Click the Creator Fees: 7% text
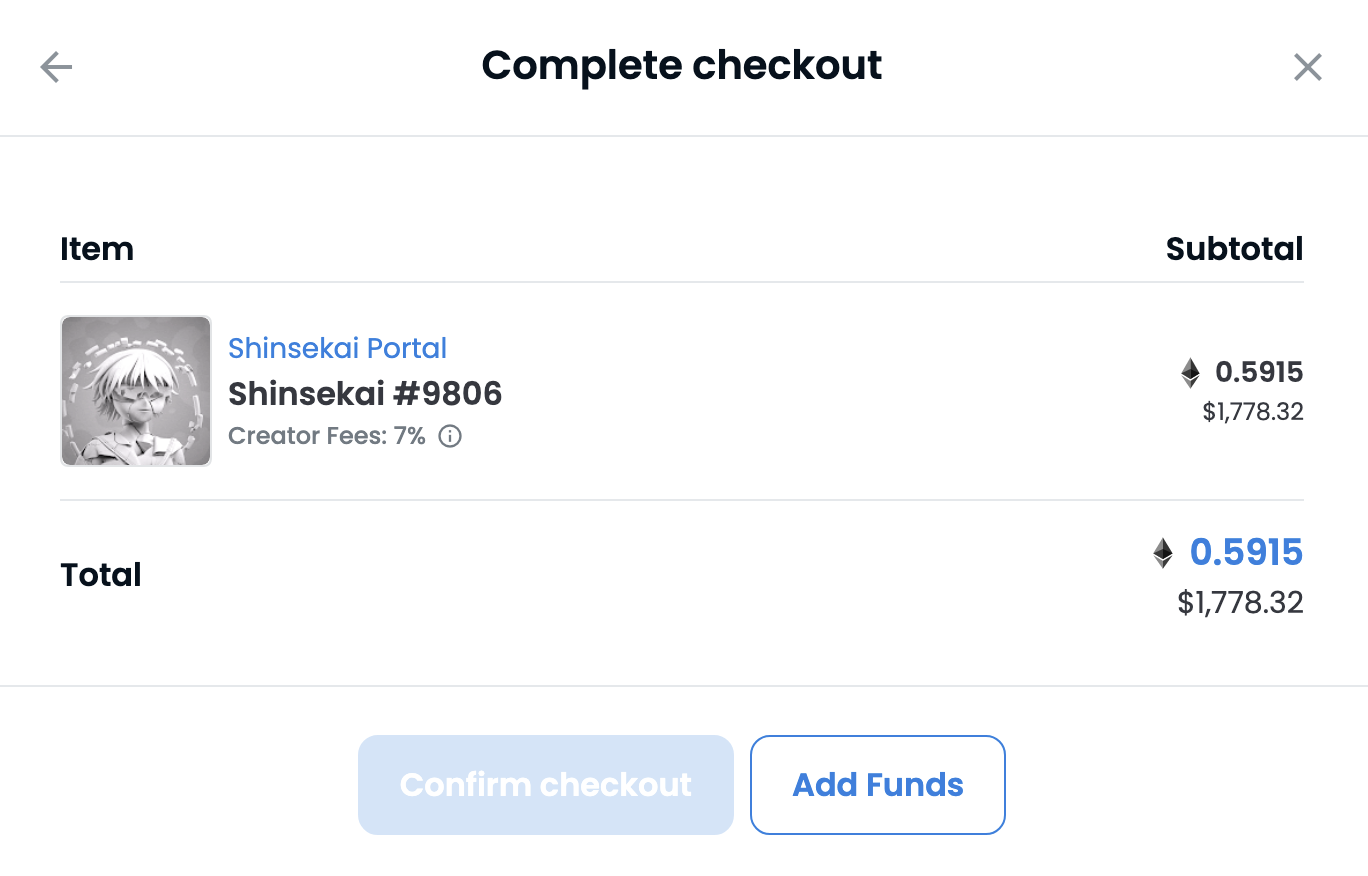 327,436
